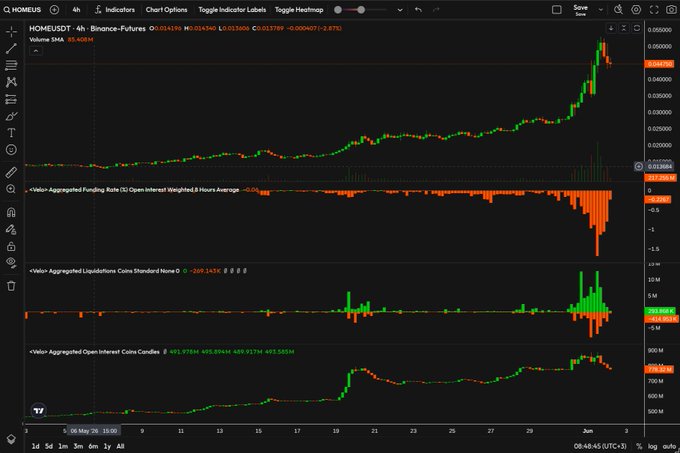Select the forecasting and measurement tool

tap(11, 99)
